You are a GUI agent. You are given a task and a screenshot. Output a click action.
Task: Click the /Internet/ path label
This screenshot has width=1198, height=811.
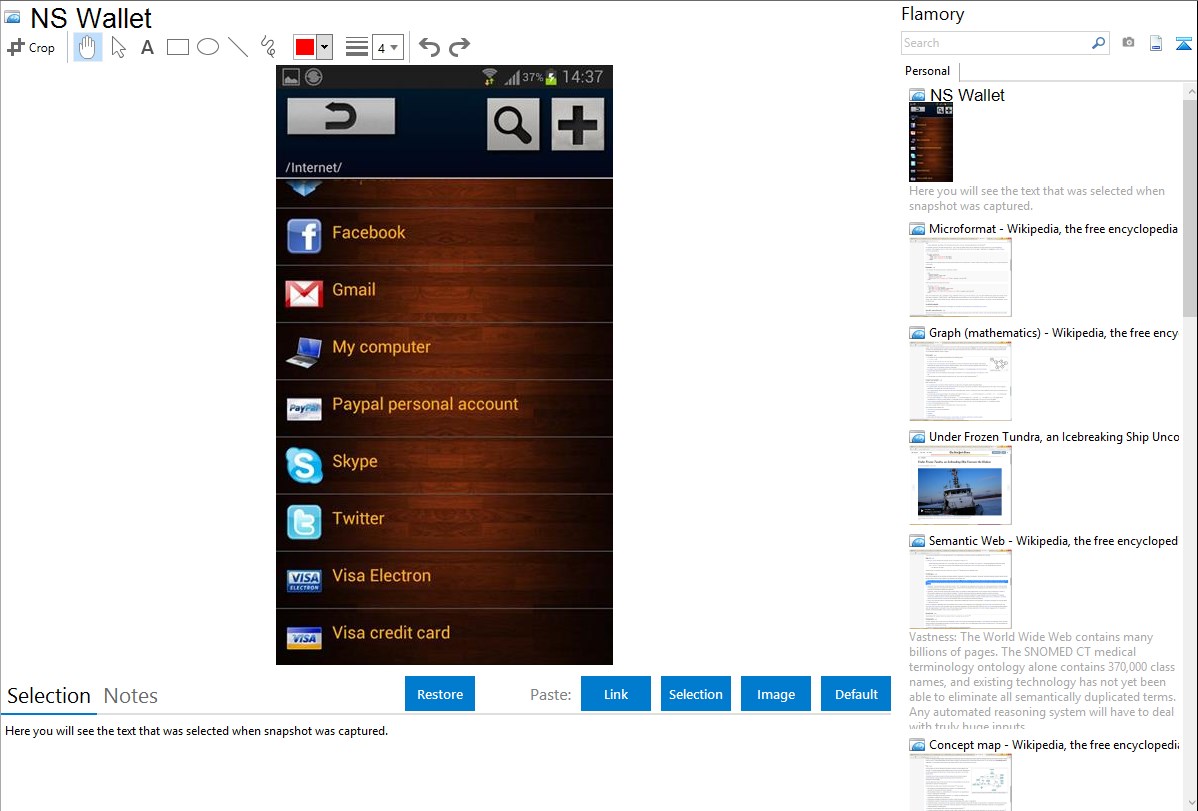click(x=313, y=167)
